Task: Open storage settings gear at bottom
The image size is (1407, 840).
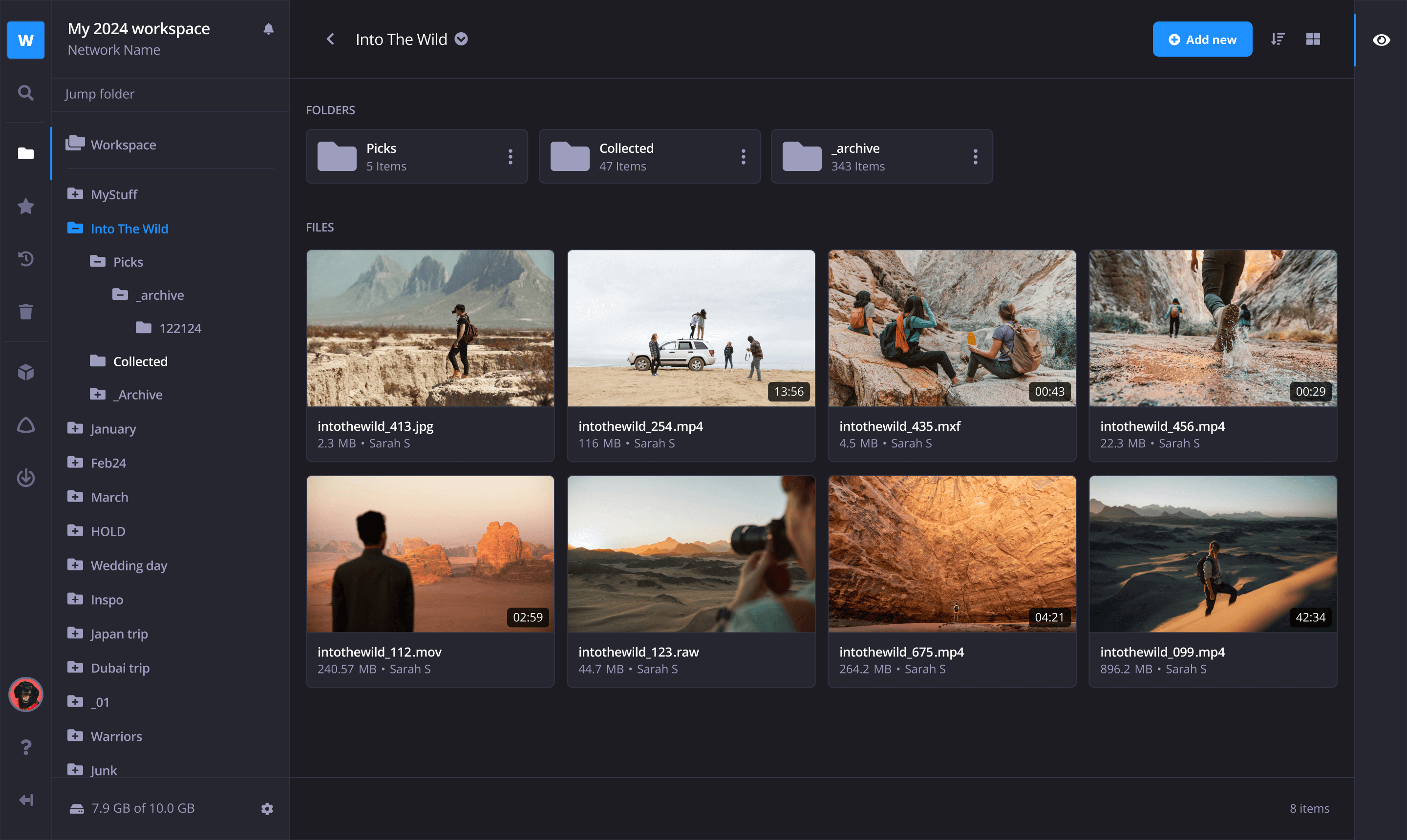Action: pos(267,808)
